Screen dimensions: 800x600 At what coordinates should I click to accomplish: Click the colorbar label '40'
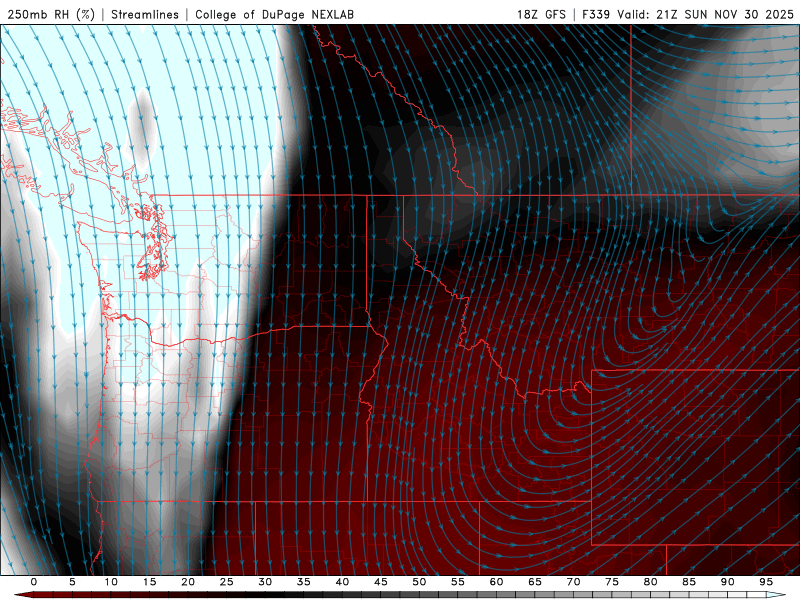click(x=342, y=582)
